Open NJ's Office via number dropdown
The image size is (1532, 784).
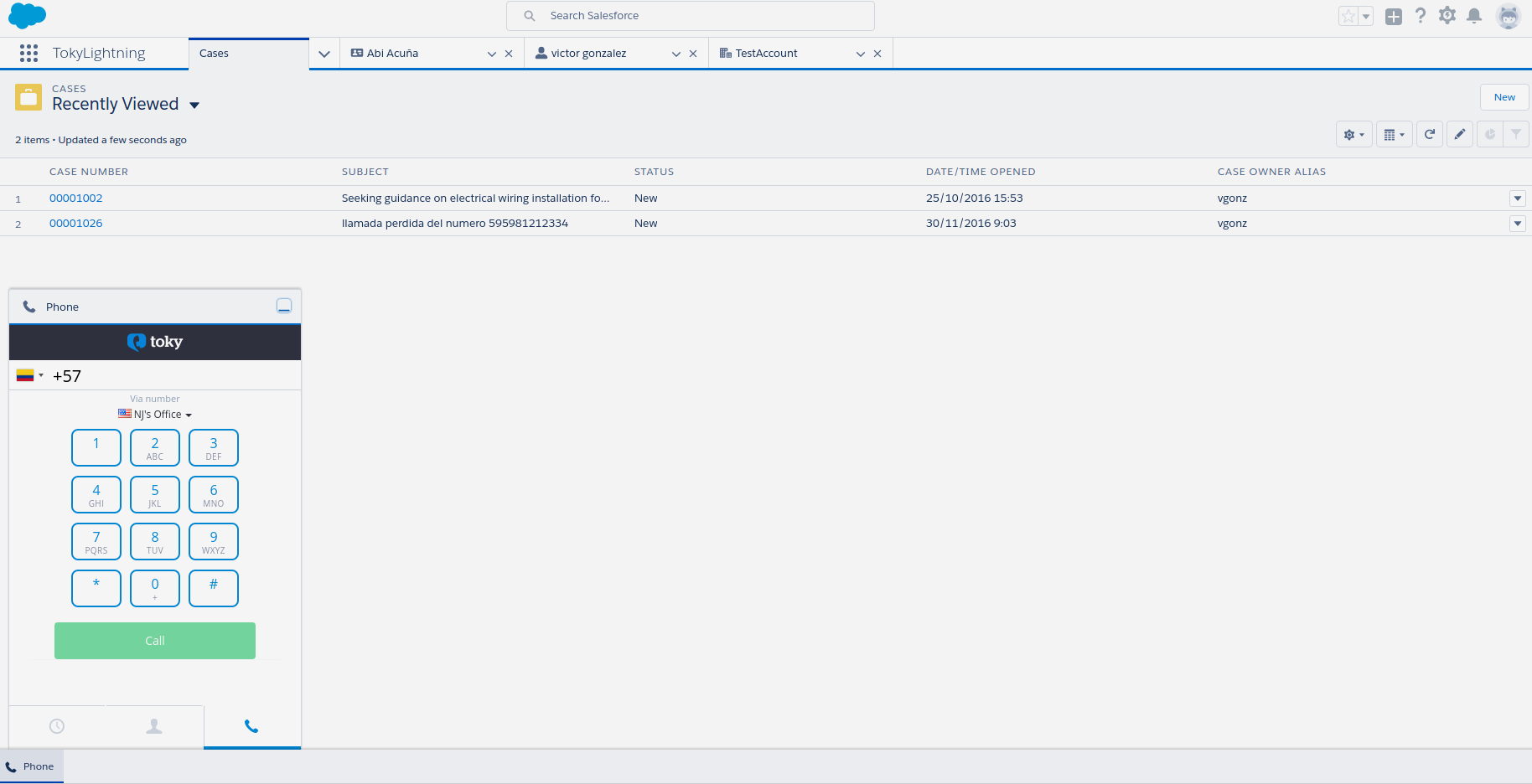[155, 415]
